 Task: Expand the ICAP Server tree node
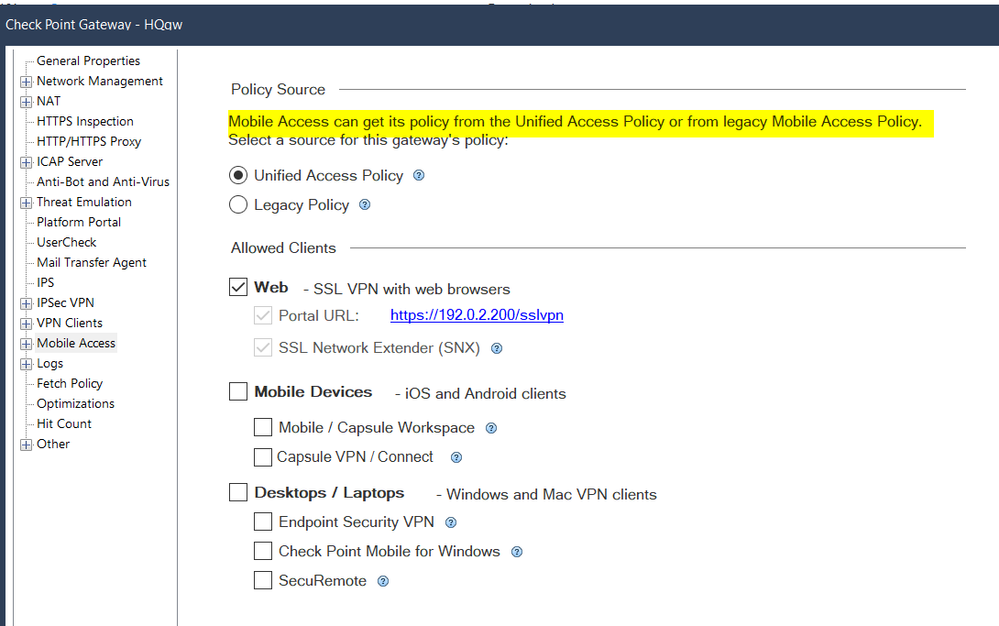(26, 162)
